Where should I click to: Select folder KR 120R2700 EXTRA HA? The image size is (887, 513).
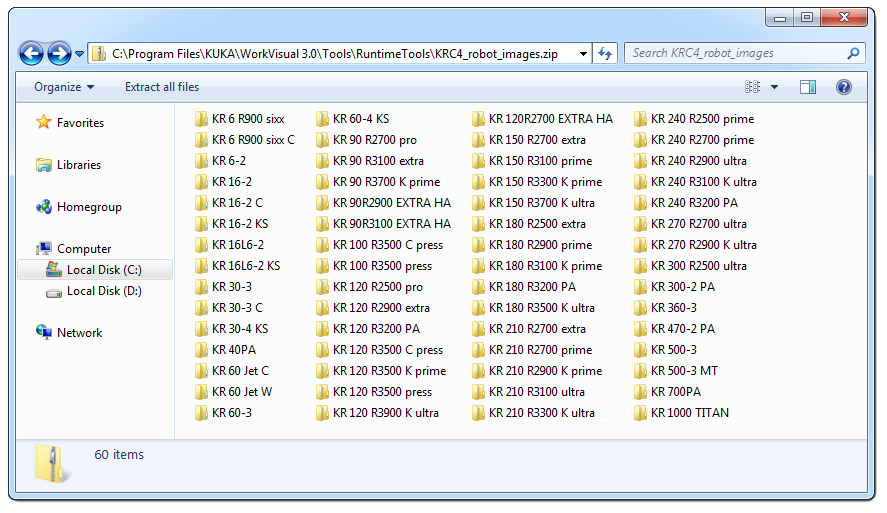point(542,119)
